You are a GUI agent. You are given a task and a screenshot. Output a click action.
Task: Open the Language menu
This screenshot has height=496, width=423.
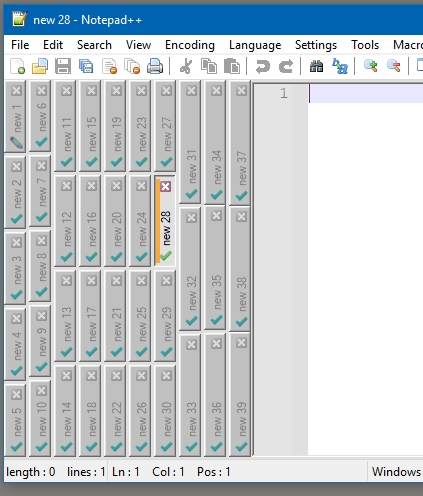(x=255, y=45)
